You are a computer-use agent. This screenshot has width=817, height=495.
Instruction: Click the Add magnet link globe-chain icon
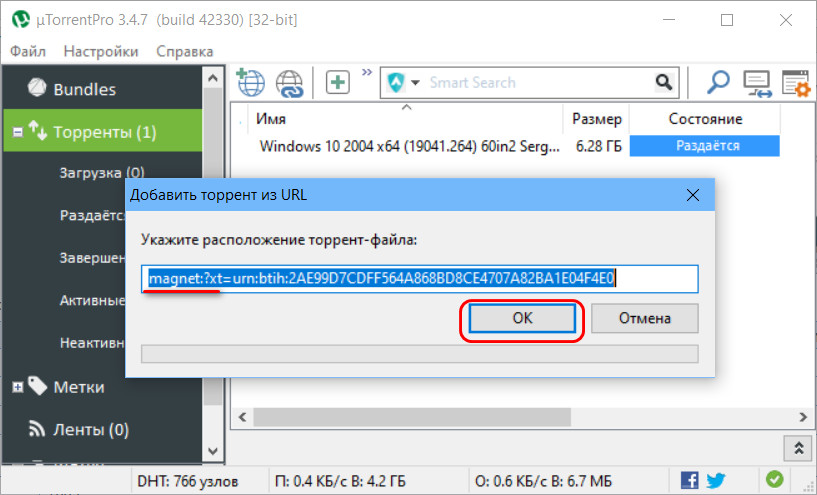289,83
